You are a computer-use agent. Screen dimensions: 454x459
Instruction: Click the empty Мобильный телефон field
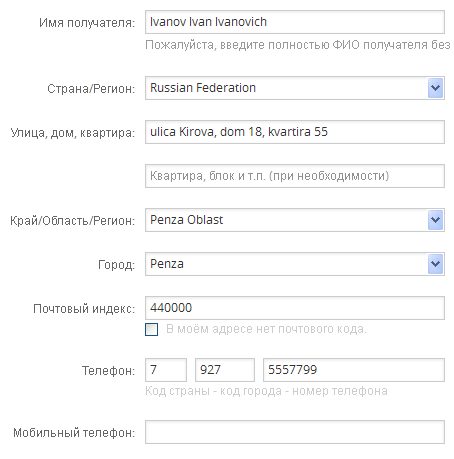(295, 432)
